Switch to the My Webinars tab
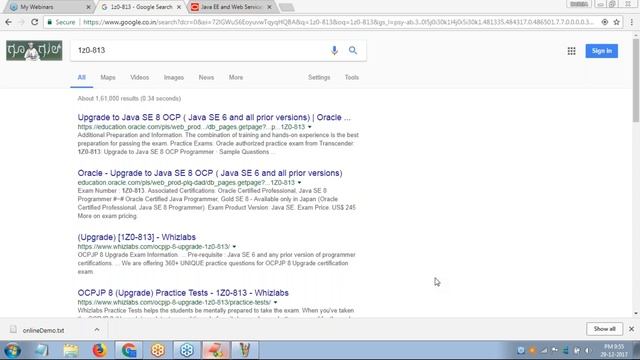 point(48,7)
